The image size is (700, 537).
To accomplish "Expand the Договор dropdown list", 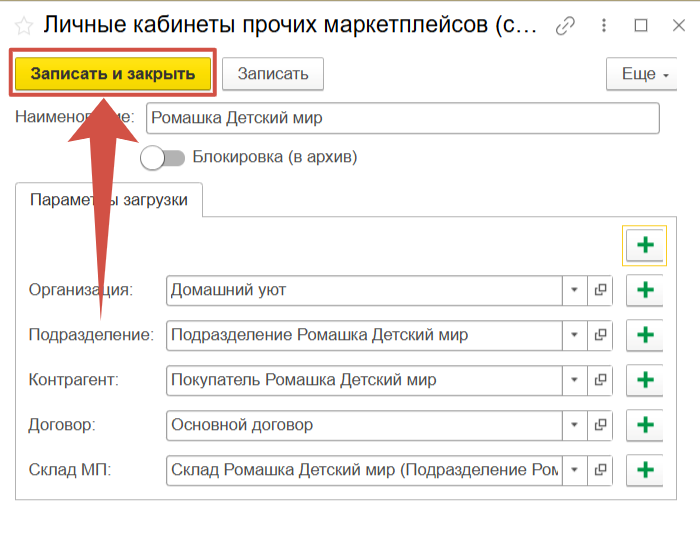I will coord(575,425).
